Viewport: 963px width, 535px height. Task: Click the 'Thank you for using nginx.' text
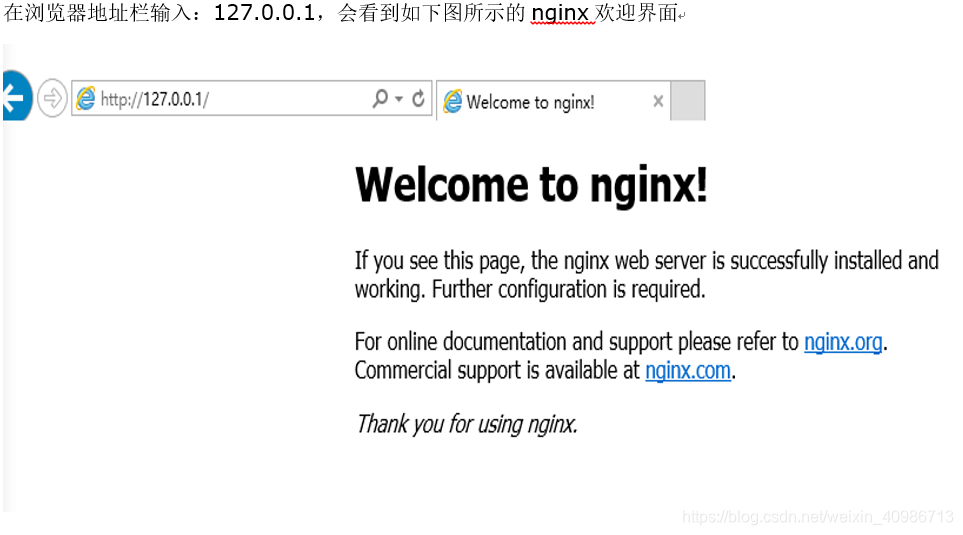pos(467,424)
